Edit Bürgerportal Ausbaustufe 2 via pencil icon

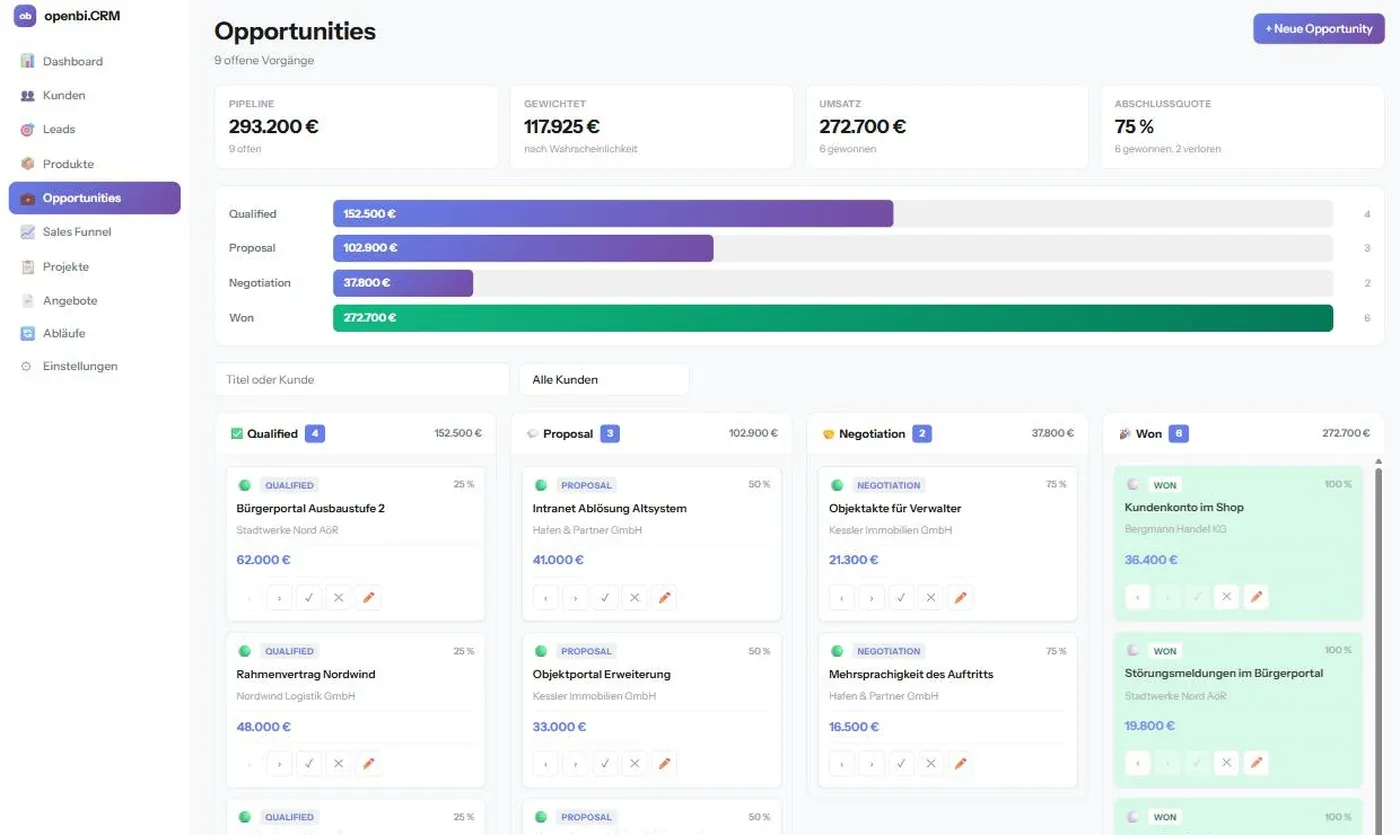coord(368,597)
